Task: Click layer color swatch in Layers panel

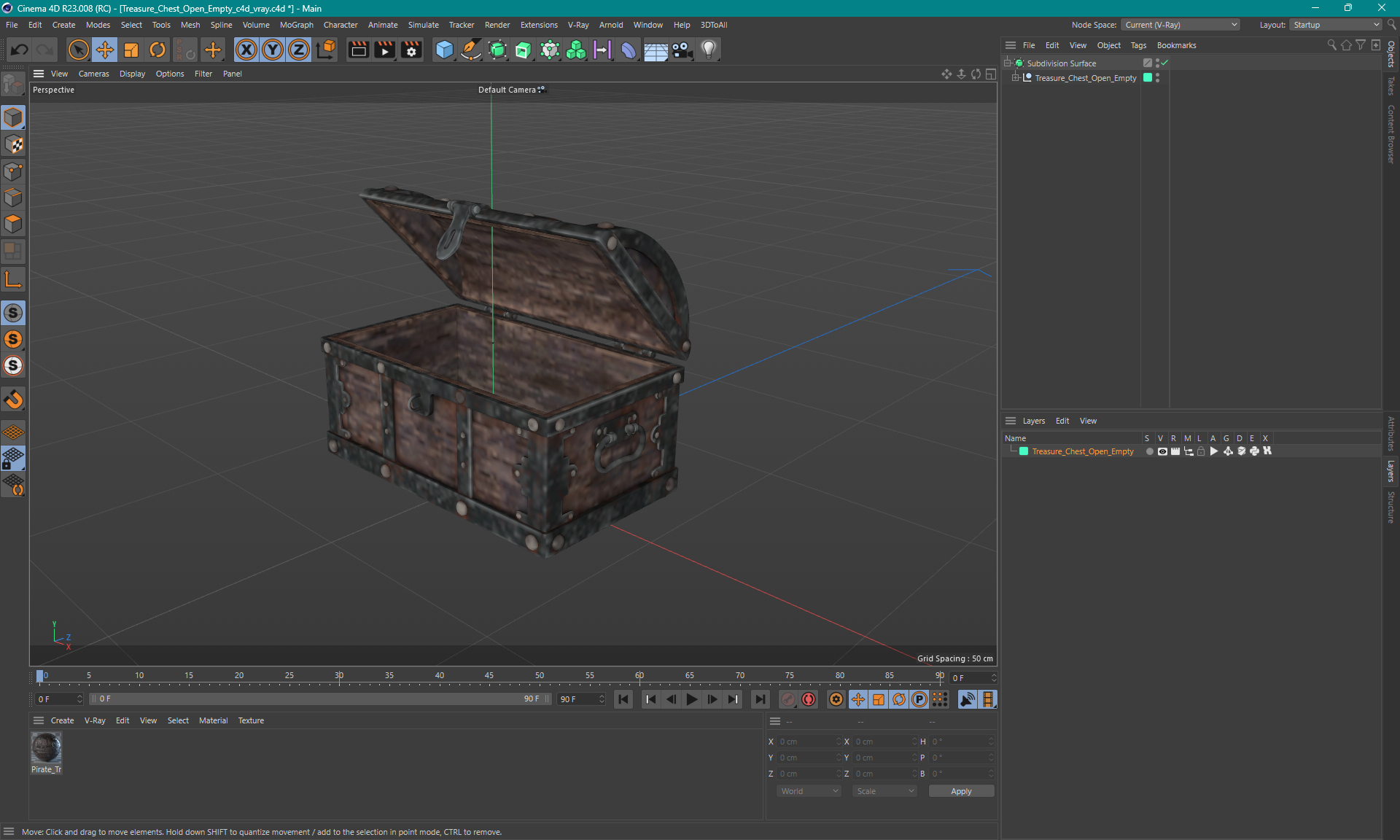Action: tap(1024, 451)
